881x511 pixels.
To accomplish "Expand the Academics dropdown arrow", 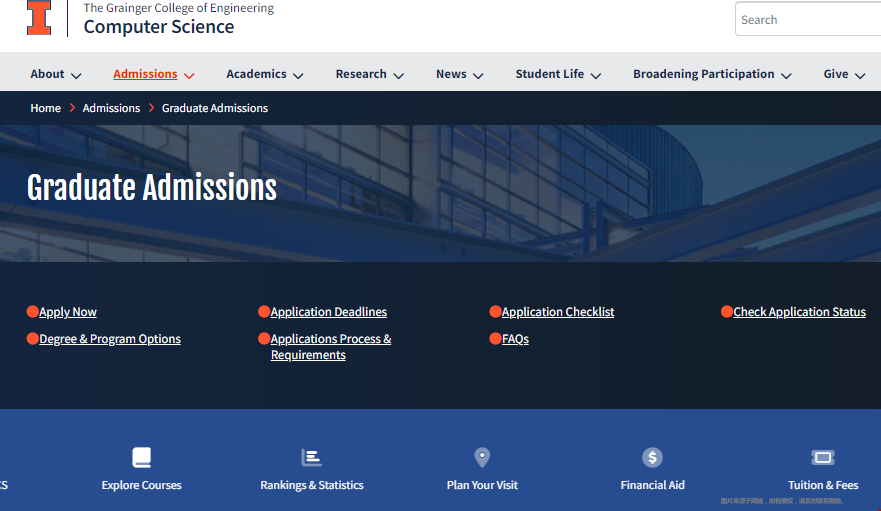I will [x=298, y=76].
